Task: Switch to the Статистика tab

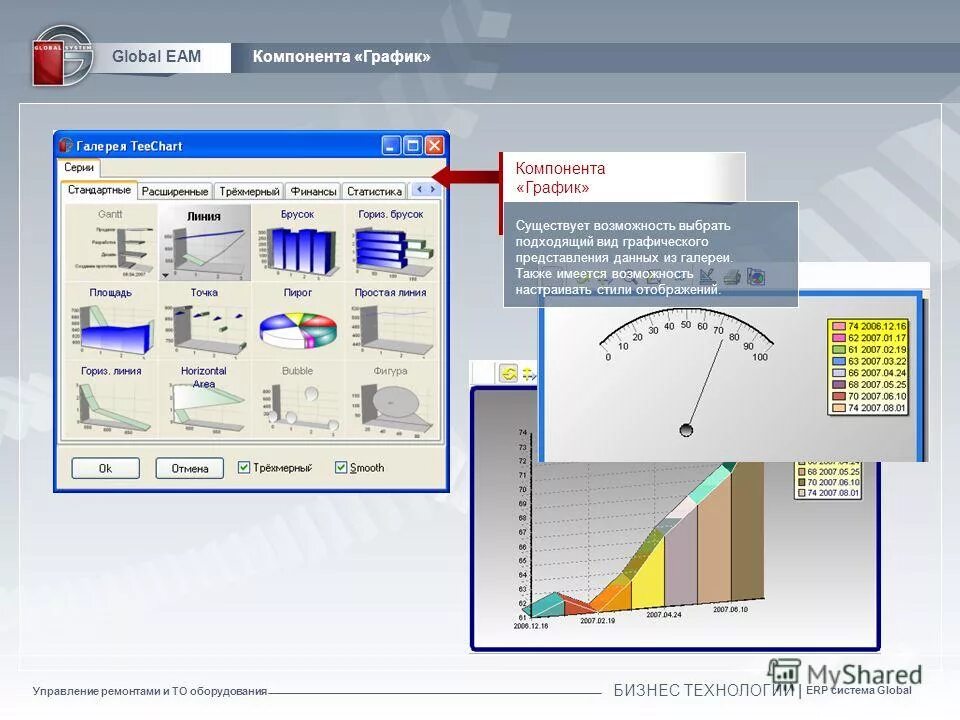Action: [374, 191]
